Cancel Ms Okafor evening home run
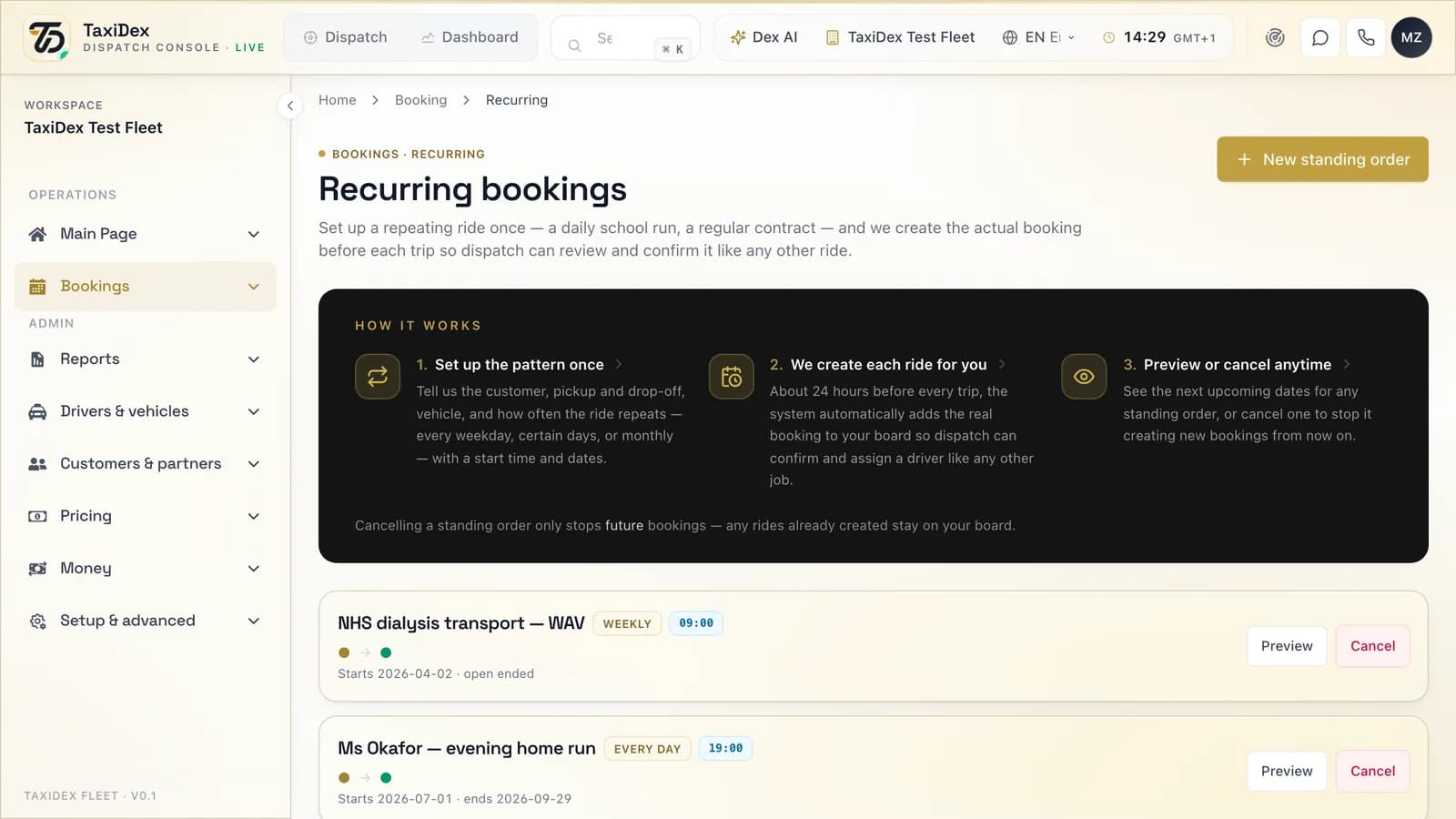Image resolution: width=1456 pixels, height=819 pixels. pos(1372,772)
